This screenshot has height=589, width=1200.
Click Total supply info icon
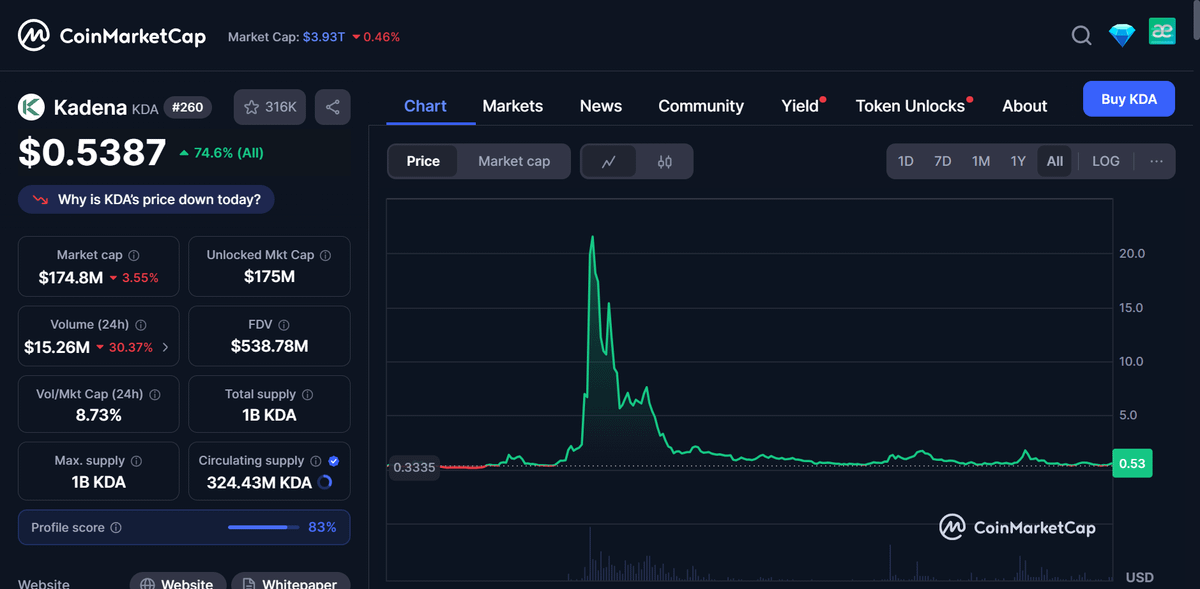(x=307, y=394)
